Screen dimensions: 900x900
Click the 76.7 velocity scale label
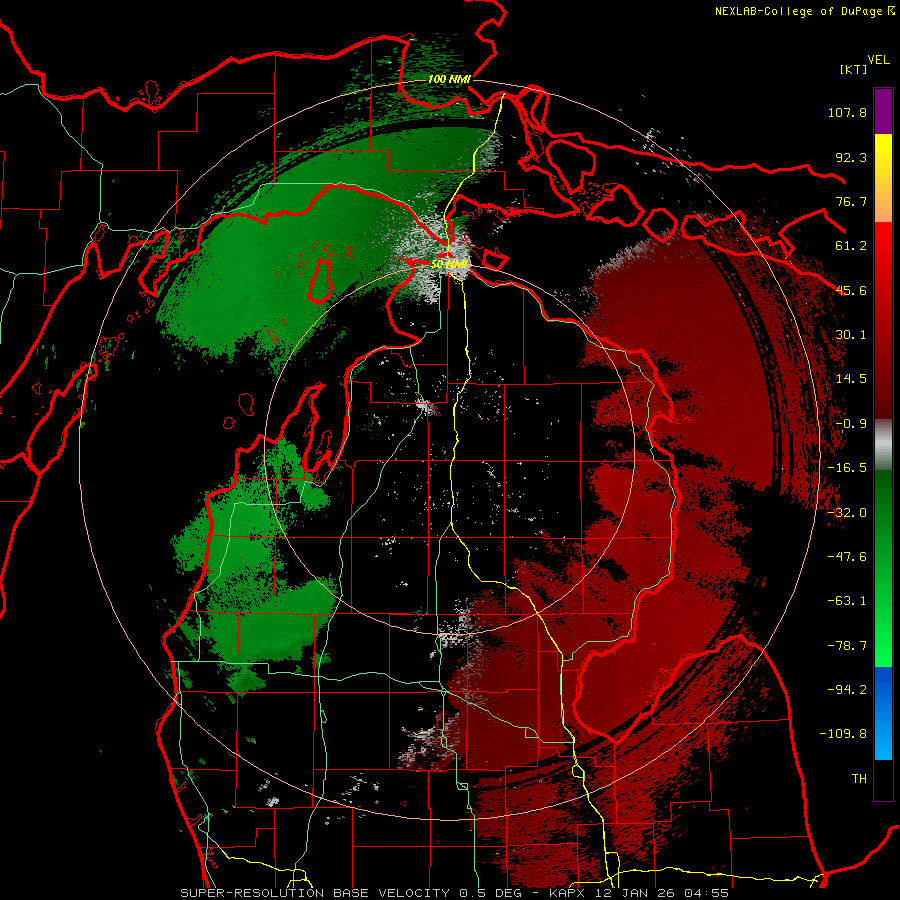(851, 201)
